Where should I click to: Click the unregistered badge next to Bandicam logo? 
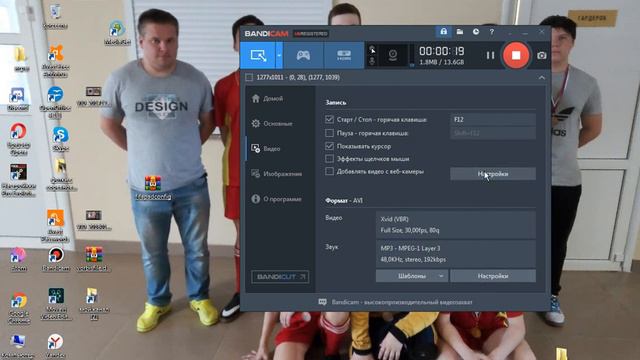[311, 33]
